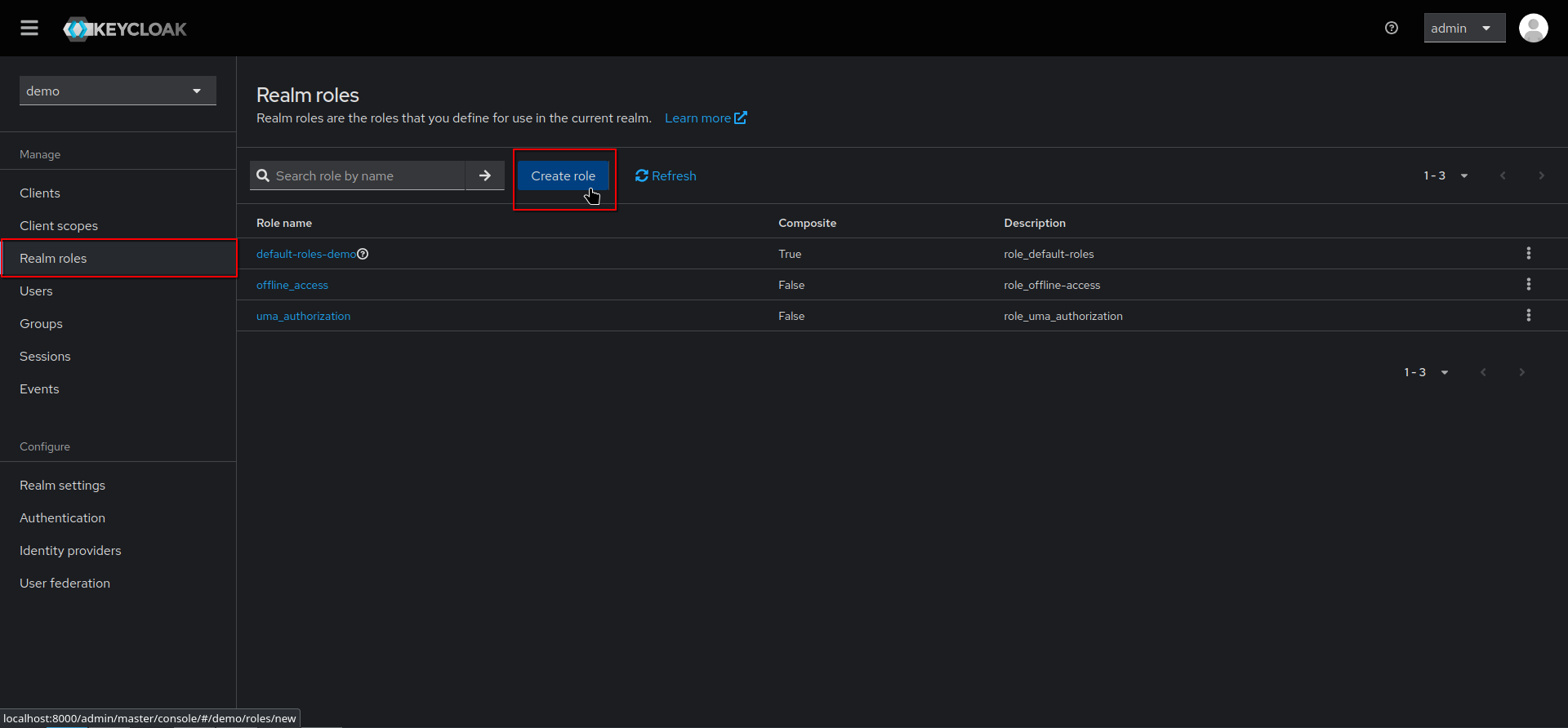The width and height of the screenshot is (1568, 728).
Task: Click the user avatar icon
Action: pyautogui.click(x=1533, y=29)
